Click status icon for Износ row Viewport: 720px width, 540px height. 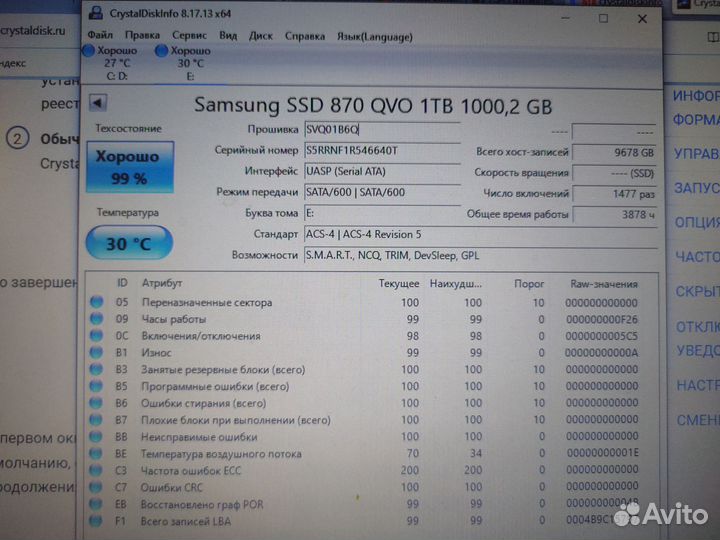tap(96, 352)
